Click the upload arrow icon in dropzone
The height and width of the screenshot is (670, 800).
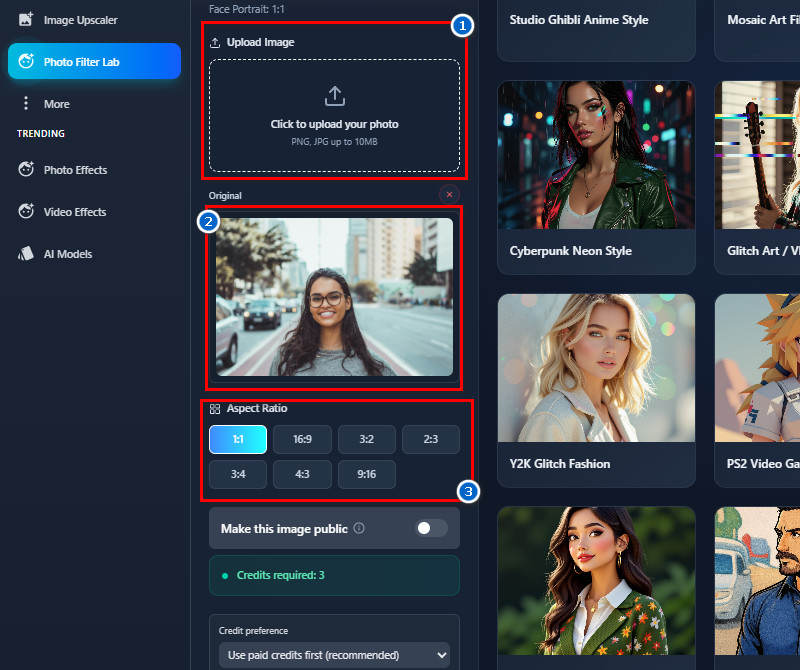point(334,96)
